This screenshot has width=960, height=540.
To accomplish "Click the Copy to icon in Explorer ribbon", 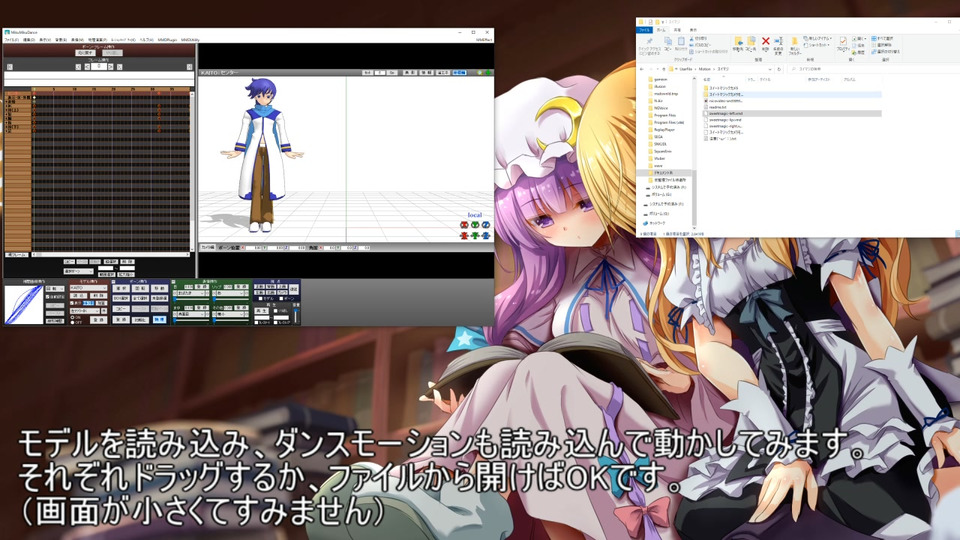I will point(751,41).
